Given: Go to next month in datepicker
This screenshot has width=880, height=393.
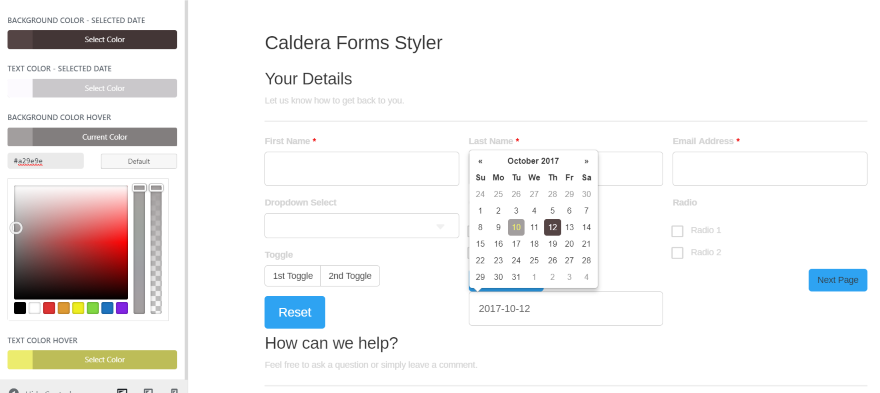Looking at the screenshot, I should (586, 161).
